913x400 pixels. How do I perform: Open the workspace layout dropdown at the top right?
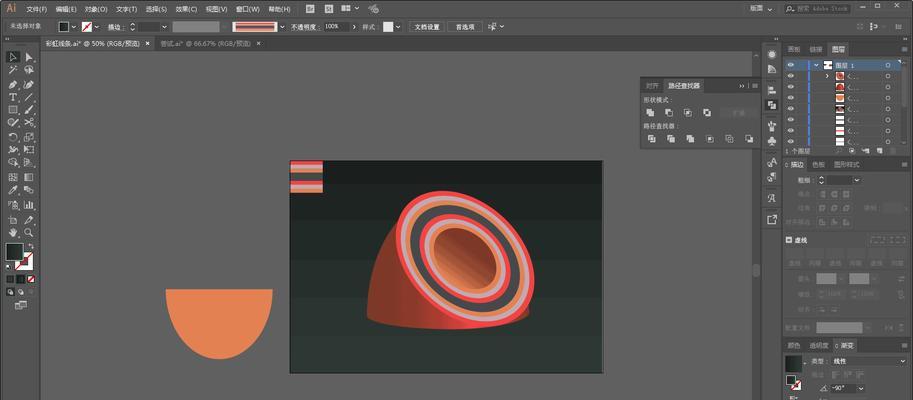point(762,9)
